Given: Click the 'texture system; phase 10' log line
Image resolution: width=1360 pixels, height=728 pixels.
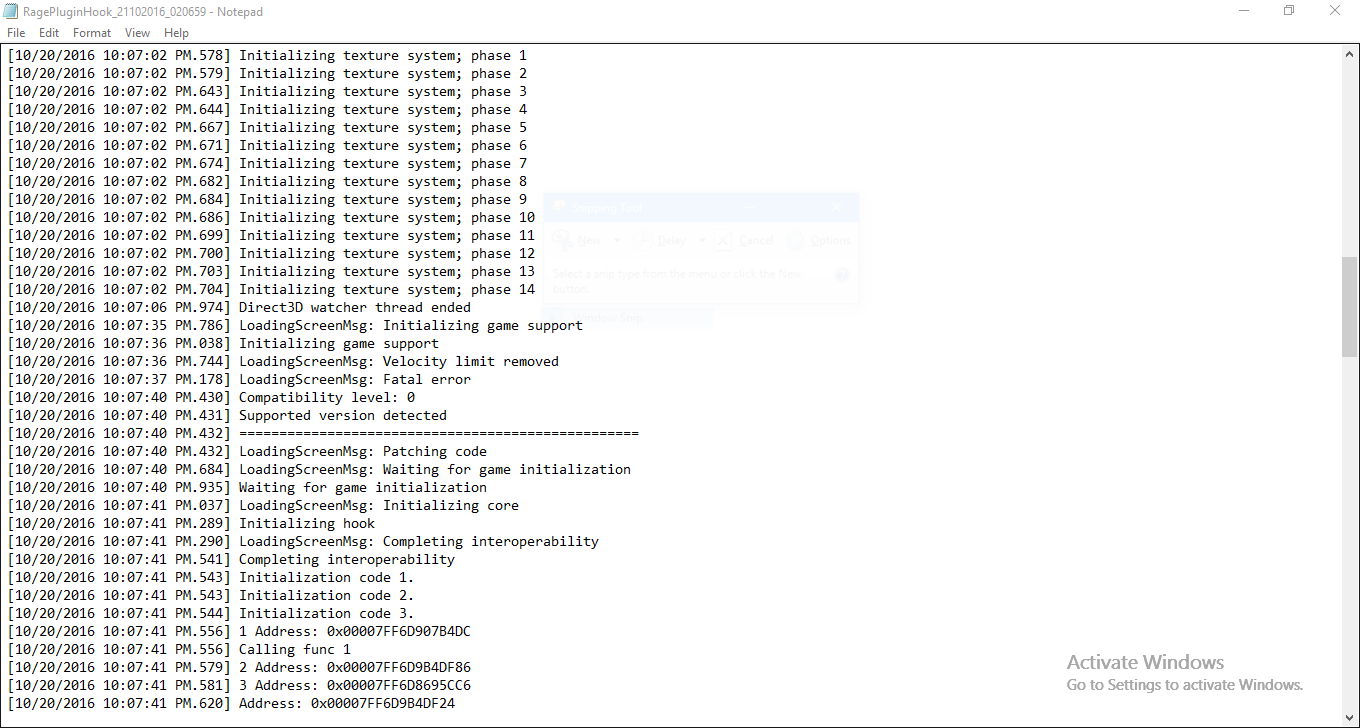Looking at the screenshot, I should pos(271,218).
